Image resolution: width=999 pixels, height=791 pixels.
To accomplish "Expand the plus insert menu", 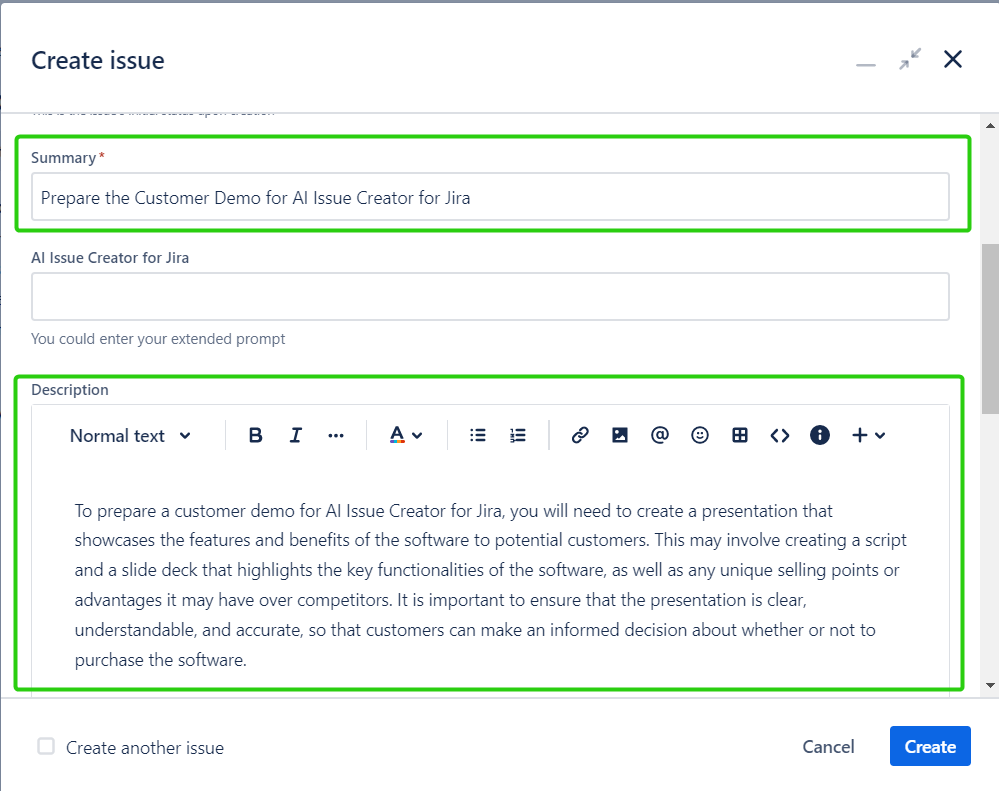I will click(868, 435).
